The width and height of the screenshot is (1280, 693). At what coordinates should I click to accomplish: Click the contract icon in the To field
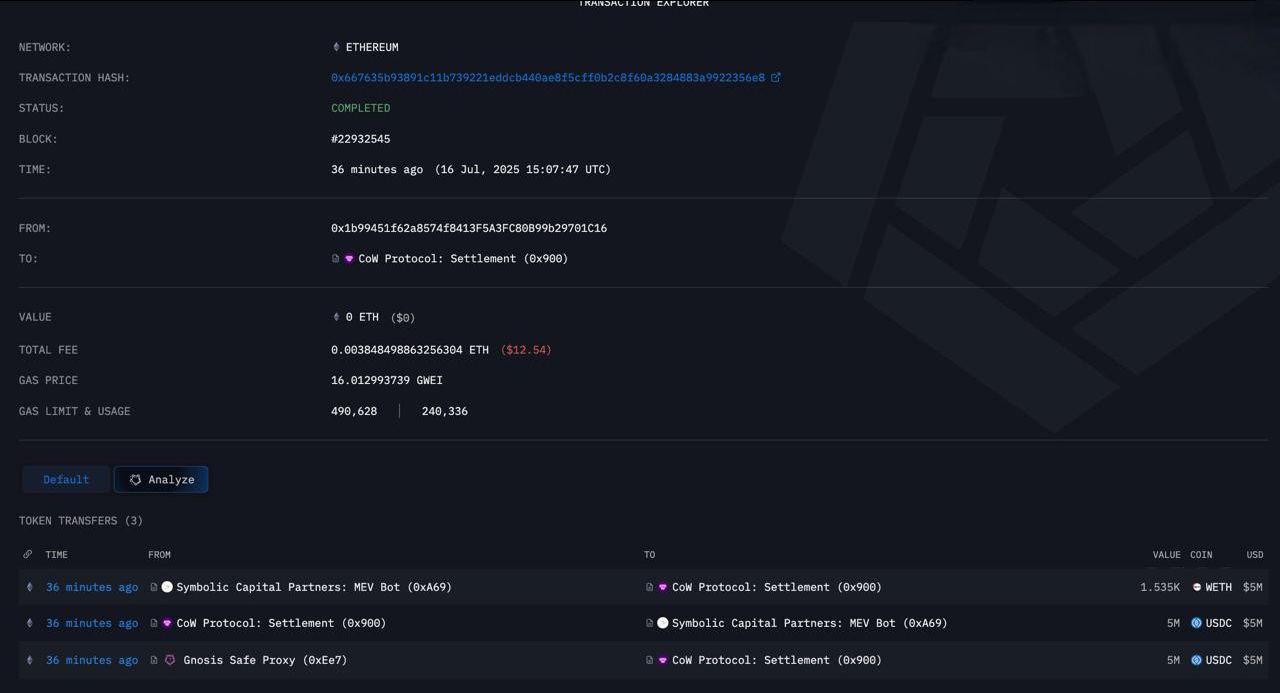(336, 259)
